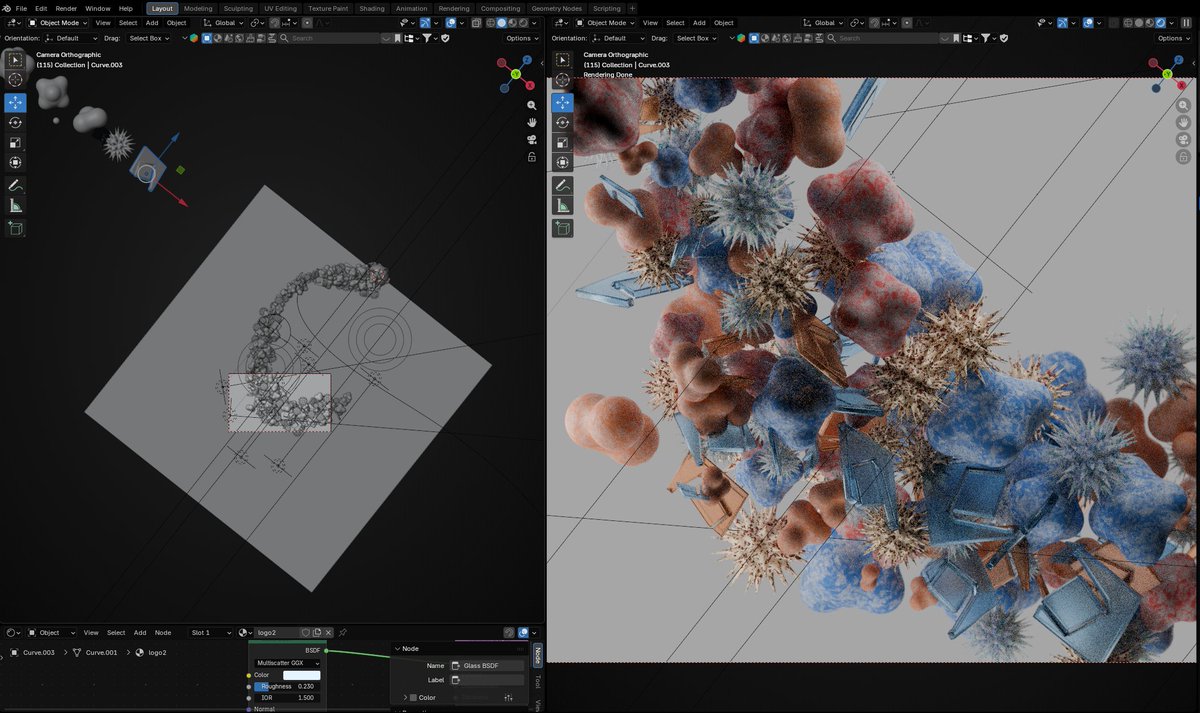Unlink the logo2 material with X
1200x713 pixels.
point(328,632)
